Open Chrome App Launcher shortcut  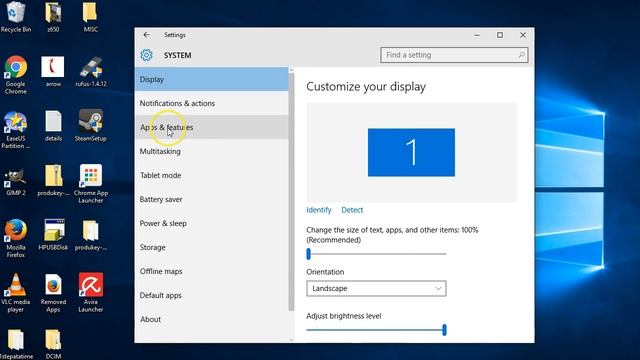[91, 184]
